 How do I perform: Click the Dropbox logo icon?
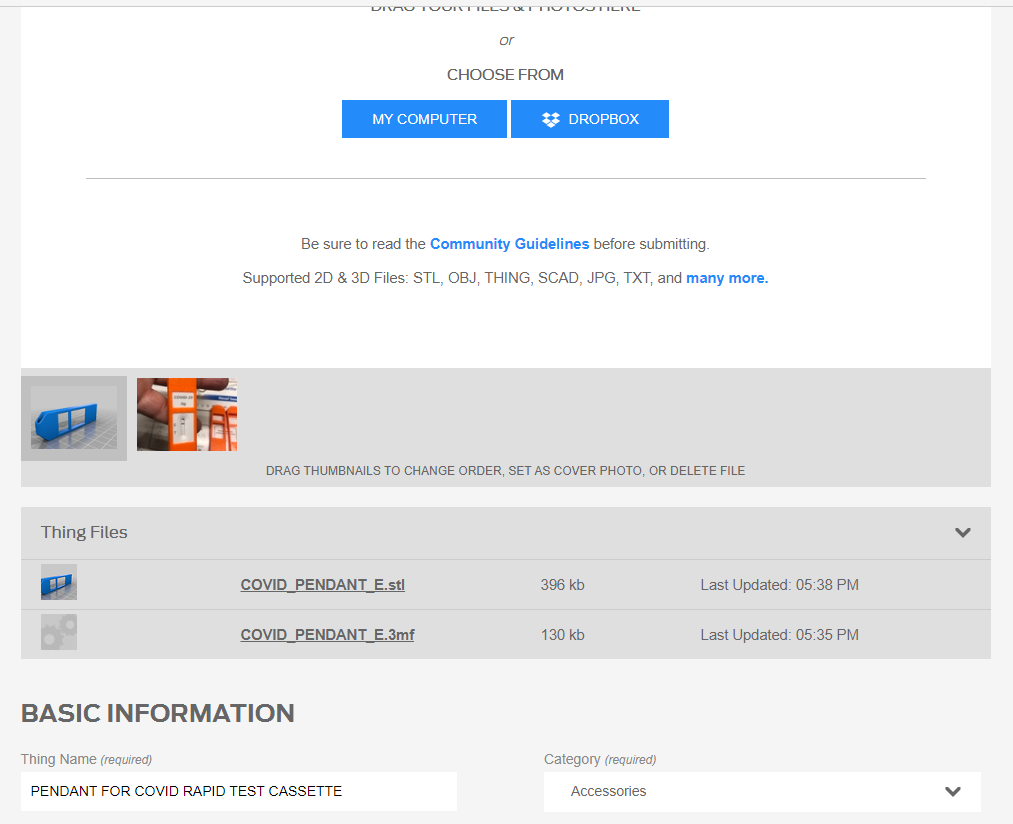[551, 119]
